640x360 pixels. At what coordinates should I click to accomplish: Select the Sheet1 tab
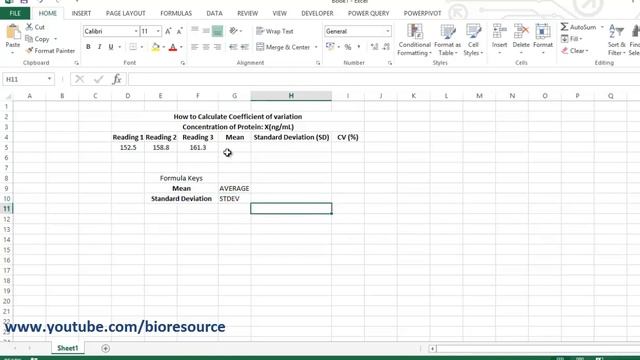68,348
